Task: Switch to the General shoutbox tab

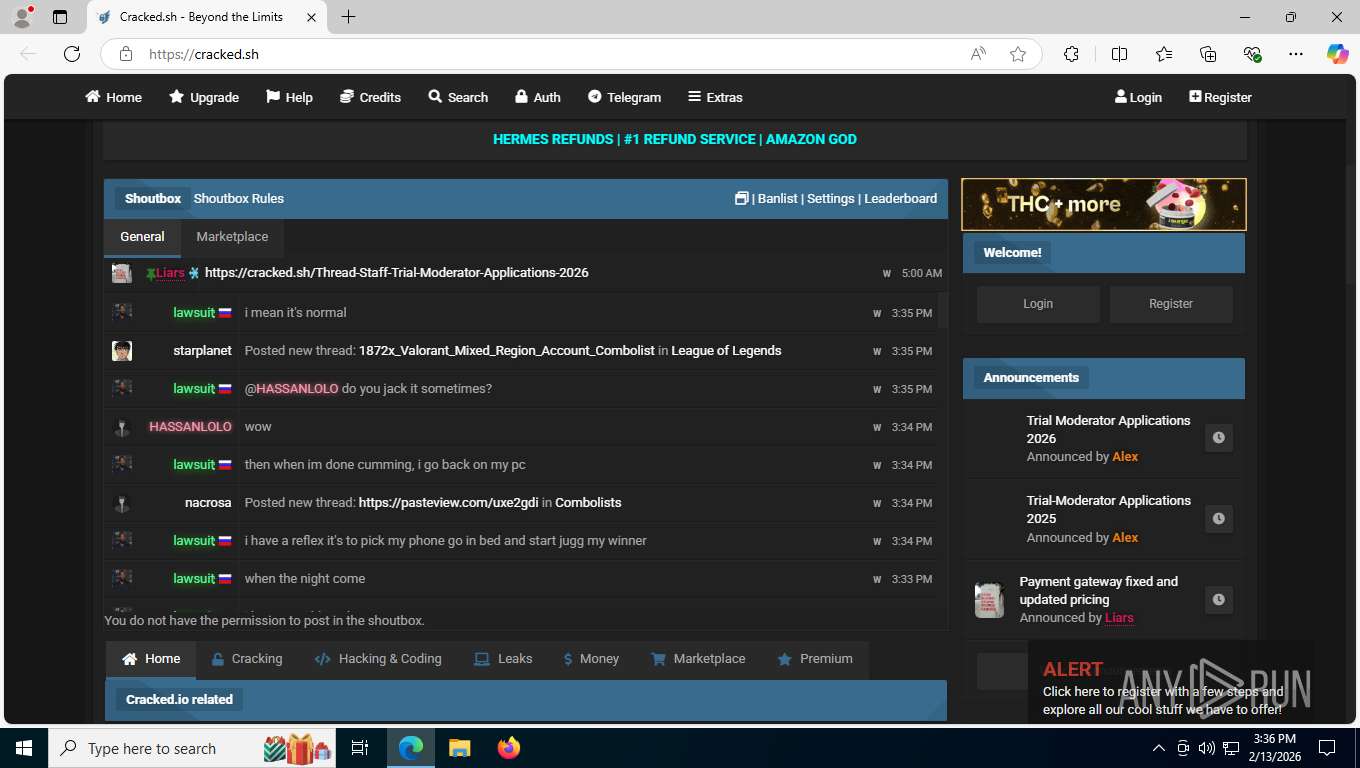Action: pos(142,237)
